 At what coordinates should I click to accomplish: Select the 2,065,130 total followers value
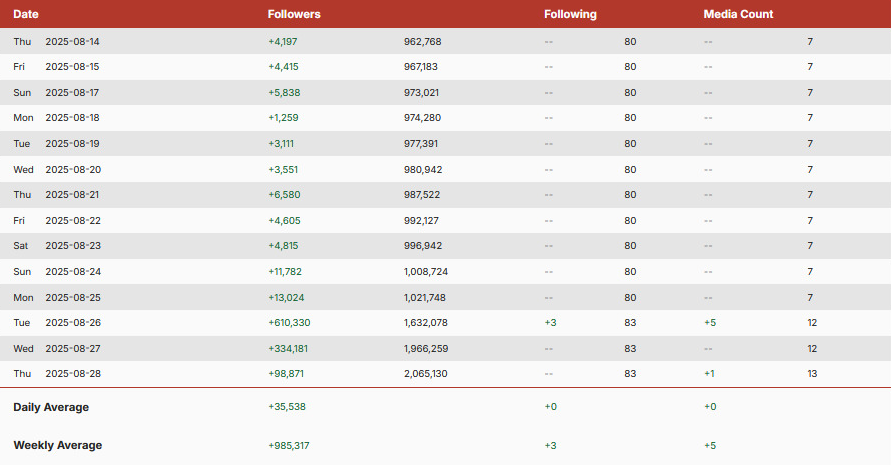tap(425, 374)
